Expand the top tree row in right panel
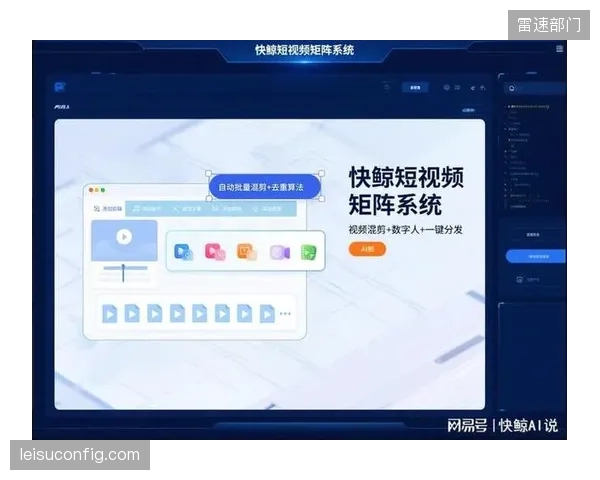Image resolution: width=600 pixels, height=480 pixels. click(528, 106)
